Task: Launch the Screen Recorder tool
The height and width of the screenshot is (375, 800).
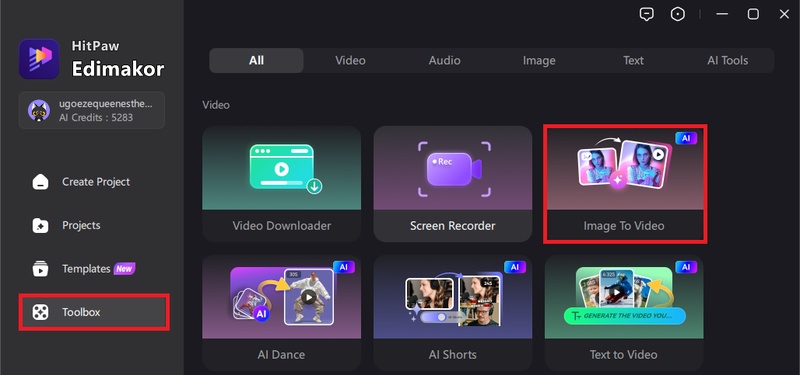Action: click(453, 184)
